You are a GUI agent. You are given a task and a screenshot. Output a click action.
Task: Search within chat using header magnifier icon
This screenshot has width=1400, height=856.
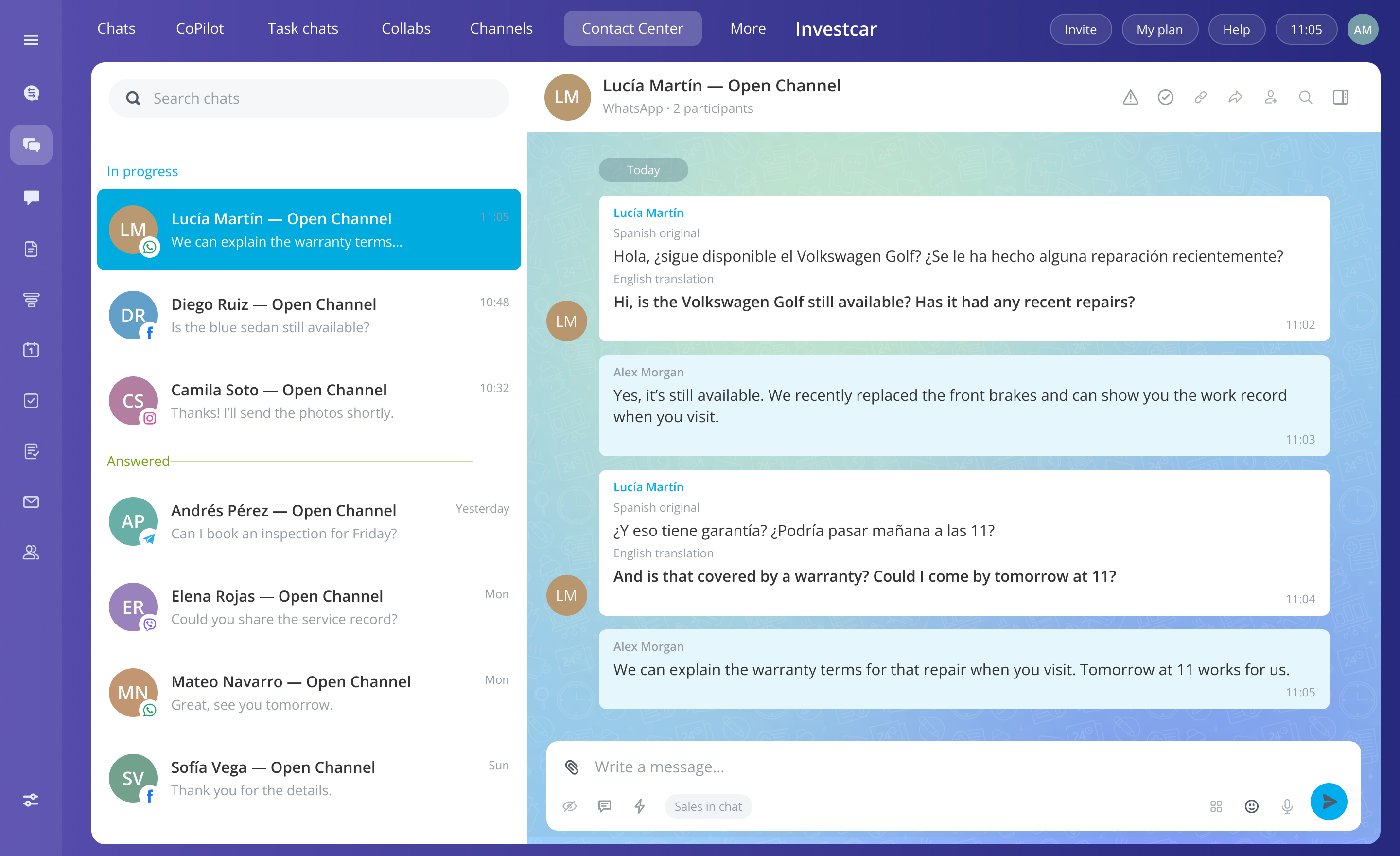[1306, 98]
